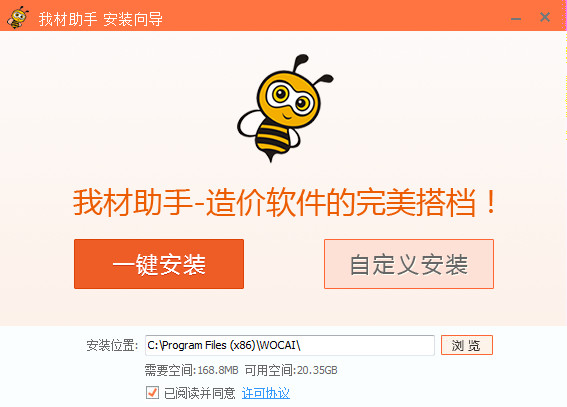This screenshot has height=407, width=567.
Task: Click the 安装位置 label
Action: coord(112,345)
